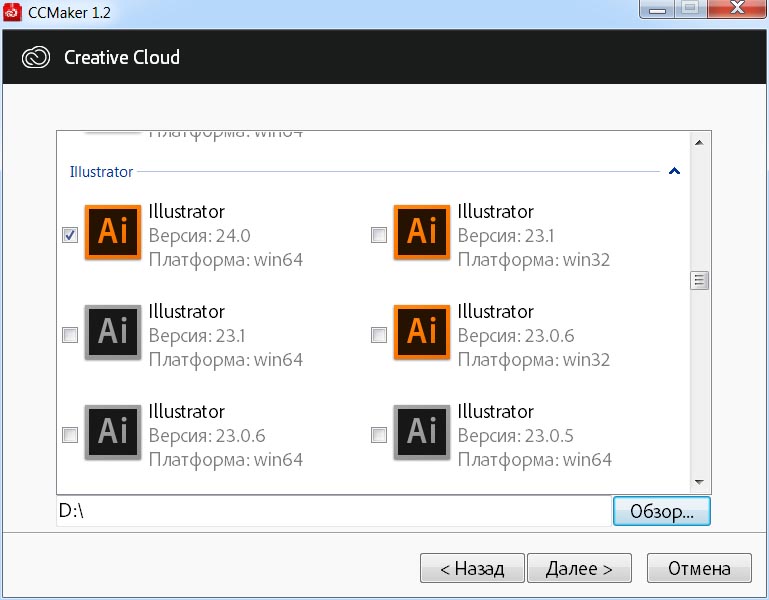Image resolution: width=769 pixels, height=600 pixels.
Task: Collapse the Illustrator section chevron
Action: pyautogui.click(x=674, y=171)
